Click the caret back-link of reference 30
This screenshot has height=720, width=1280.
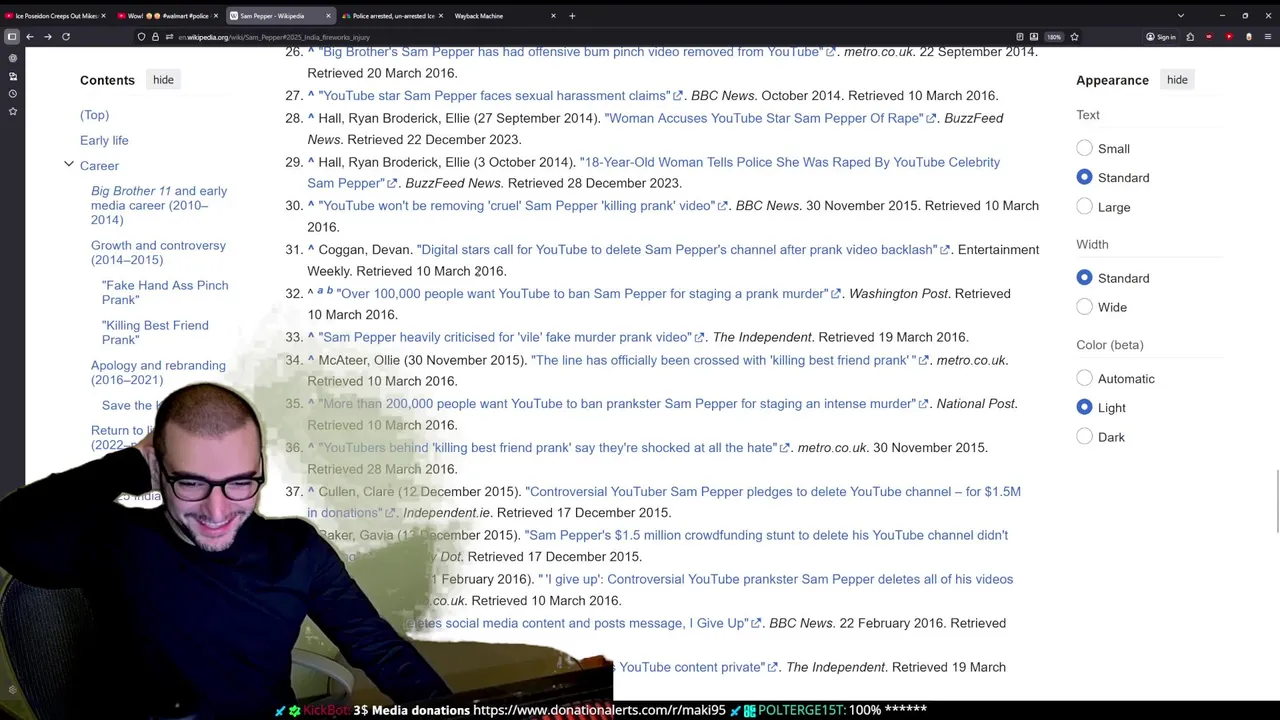pyautogui.click(x=311, y=204)
